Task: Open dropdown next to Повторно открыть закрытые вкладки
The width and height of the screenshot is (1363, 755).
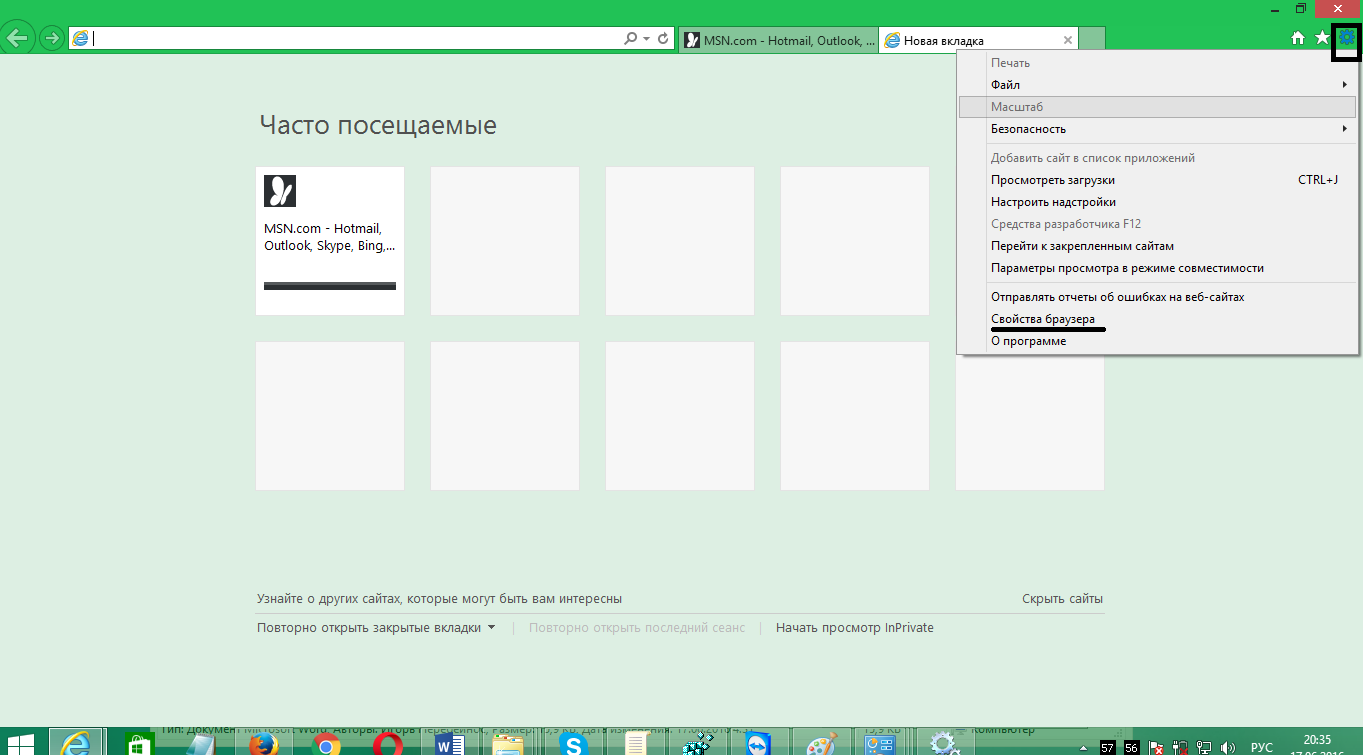Action: pyautogui.click(x=491, y=628)
